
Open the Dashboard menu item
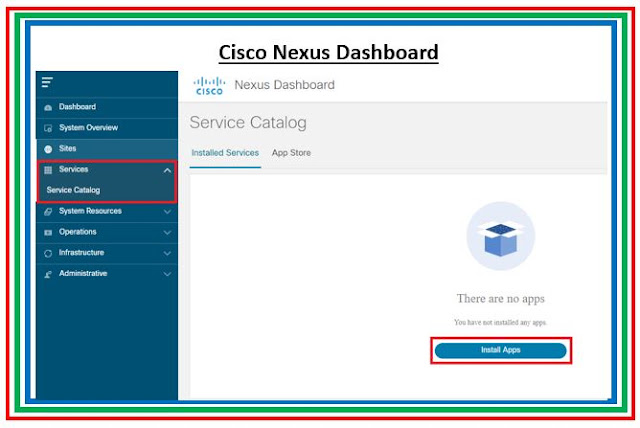click(107, 107)
